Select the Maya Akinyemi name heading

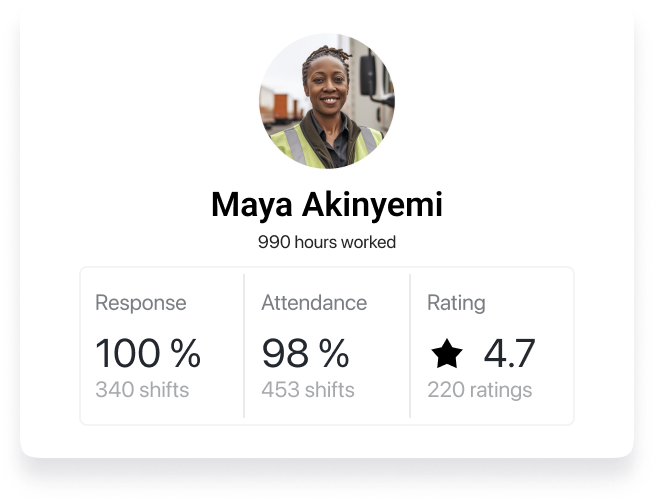[x=327, y=204]
